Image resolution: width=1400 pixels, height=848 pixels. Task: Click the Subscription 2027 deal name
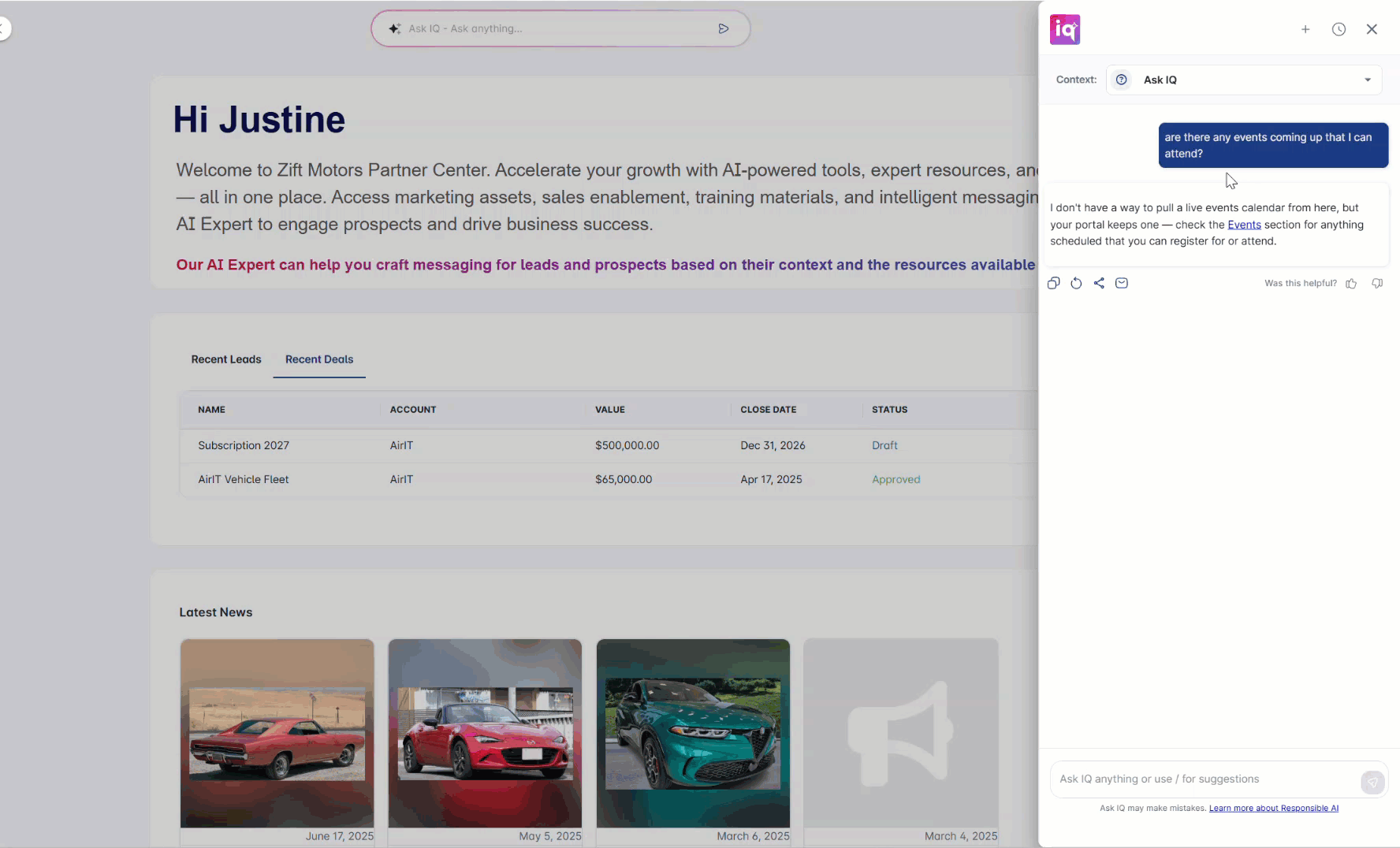pyautogui.click(x=244, y=445)
